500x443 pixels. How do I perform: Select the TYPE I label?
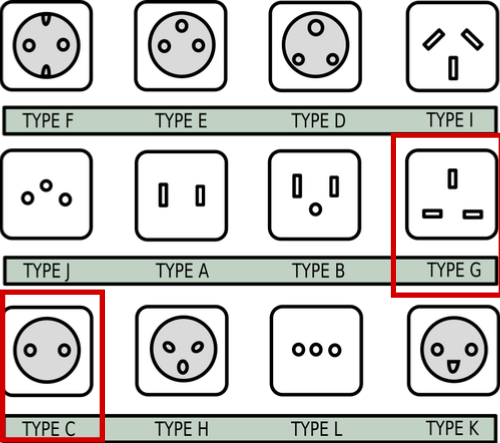[x=450, y=120]
